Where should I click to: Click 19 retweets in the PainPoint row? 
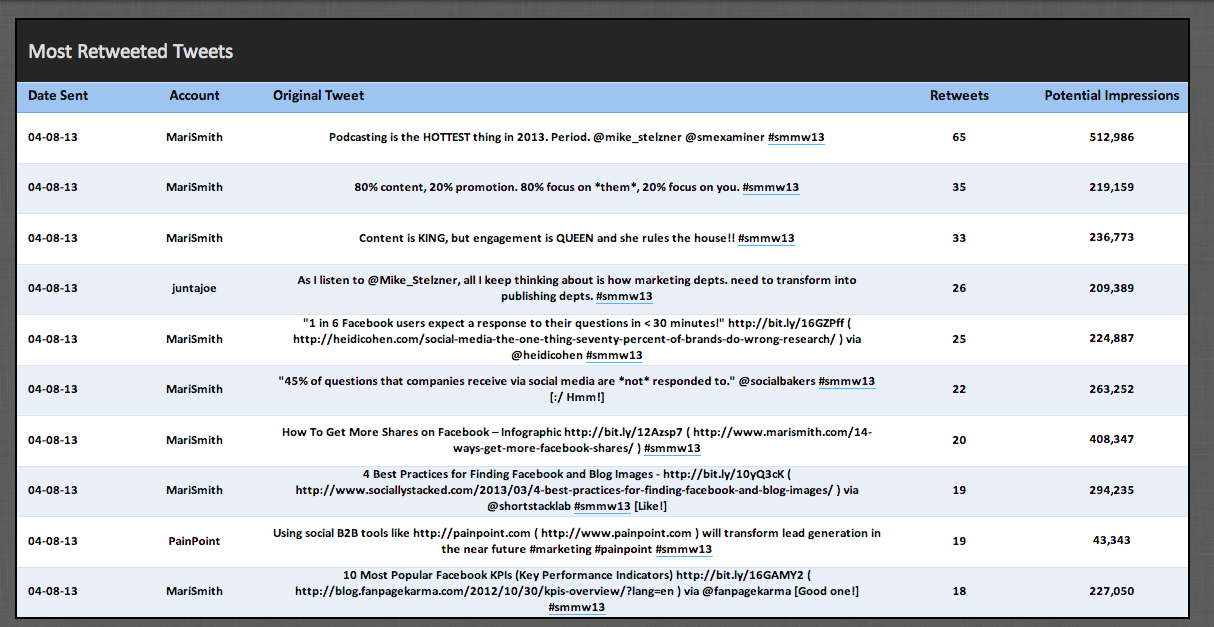point(959,541)
